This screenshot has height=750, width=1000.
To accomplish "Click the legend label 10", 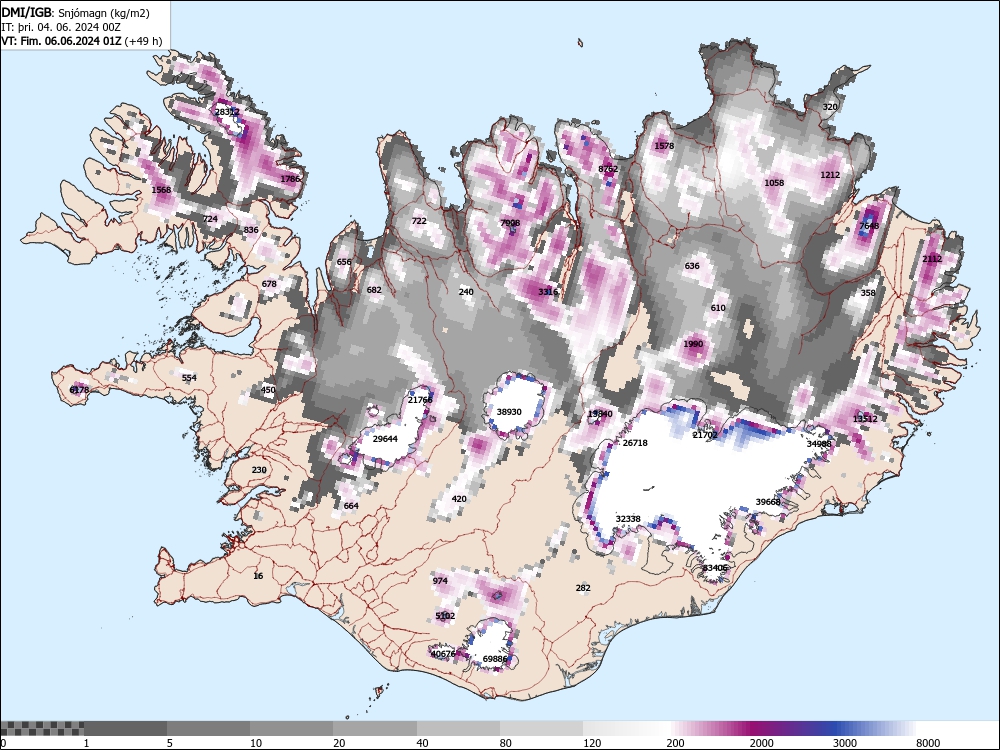I will 256,743.
